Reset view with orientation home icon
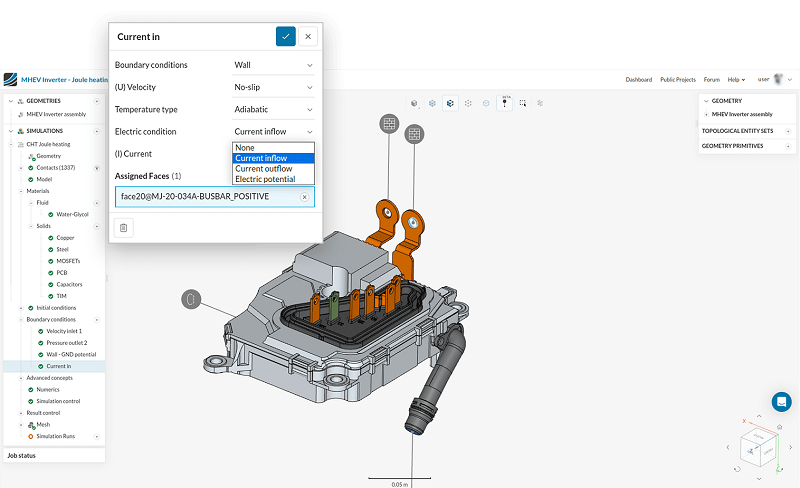800x488 pixels. point(780,427)
